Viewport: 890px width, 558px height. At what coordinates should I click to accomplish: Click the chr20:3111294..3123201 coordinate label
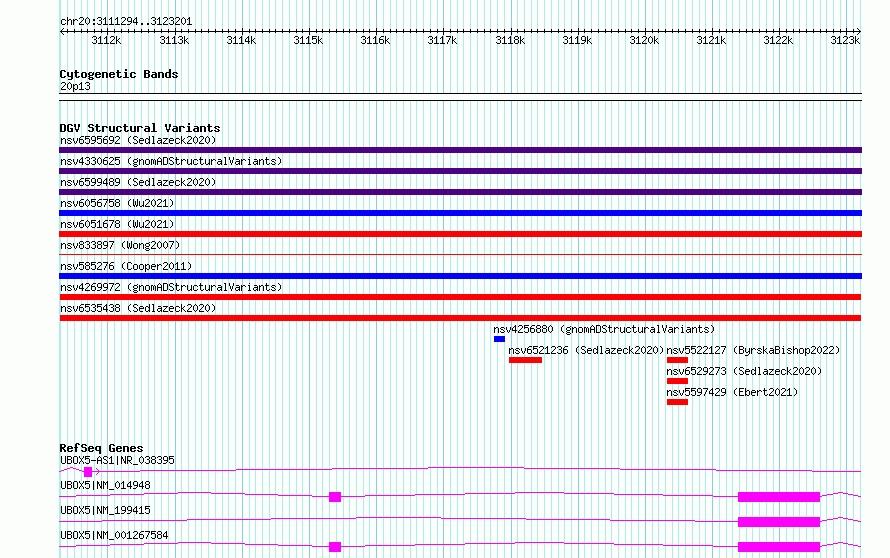(x=126, y=22)
